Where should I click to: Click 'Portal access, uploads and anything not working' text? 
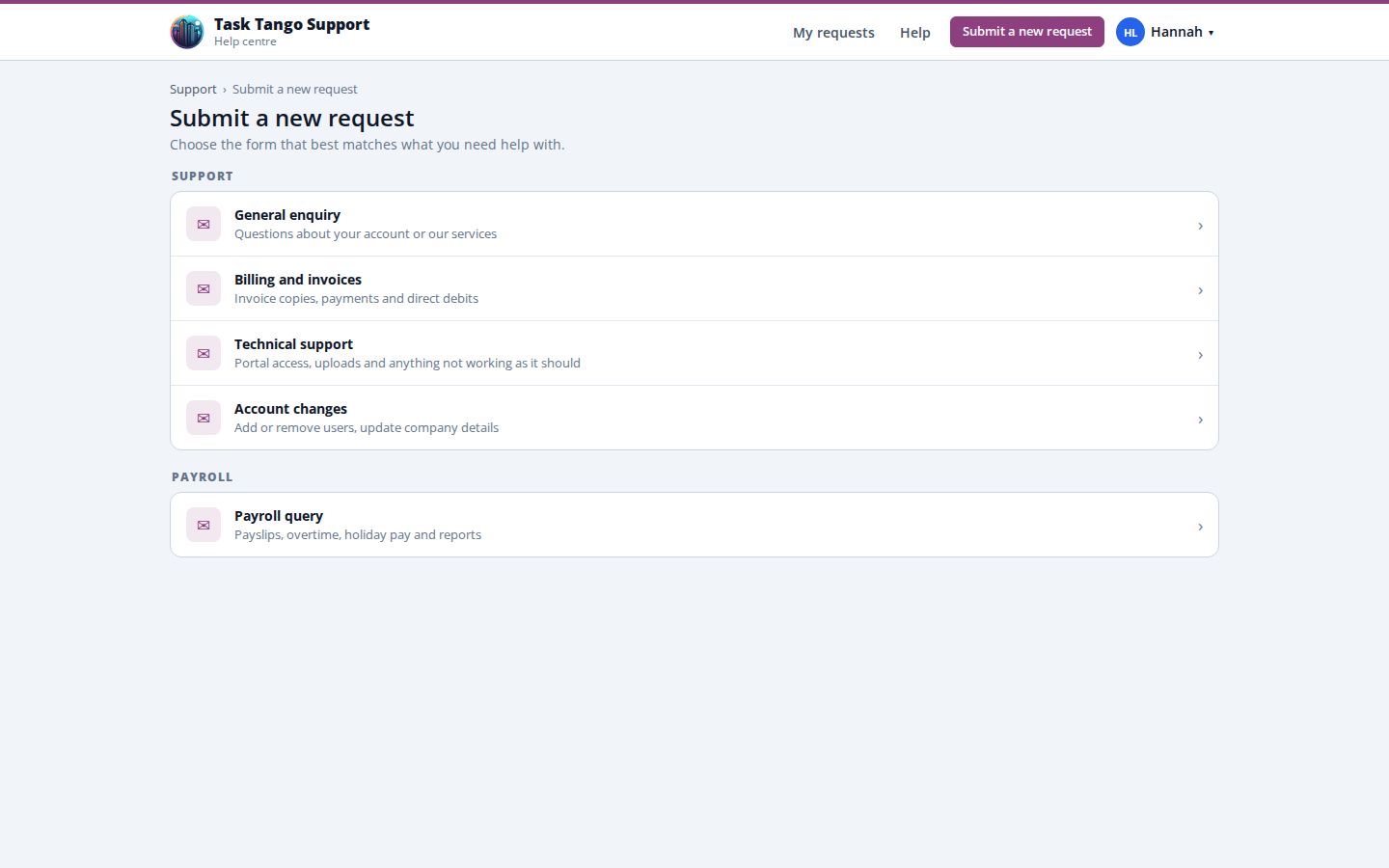tap(407, 363)
